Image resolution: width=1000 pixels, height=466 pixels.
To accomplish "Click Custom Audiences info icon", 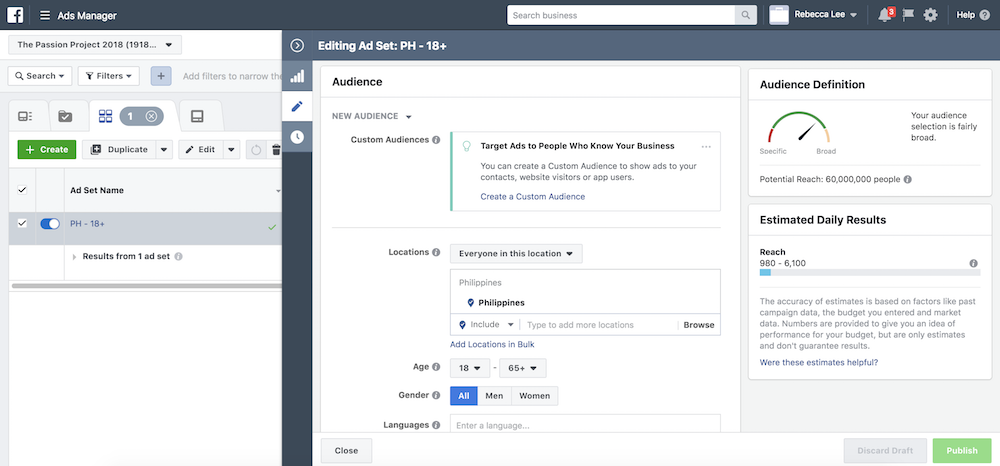I will 436,140.
